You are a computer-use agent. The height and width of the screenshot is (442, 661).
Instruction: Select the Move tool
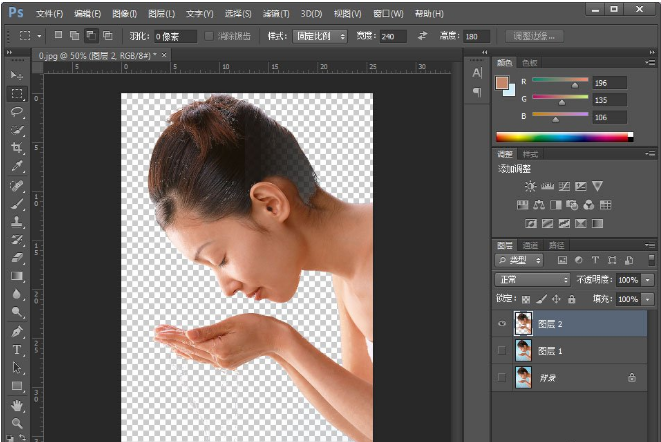[17, 75]
